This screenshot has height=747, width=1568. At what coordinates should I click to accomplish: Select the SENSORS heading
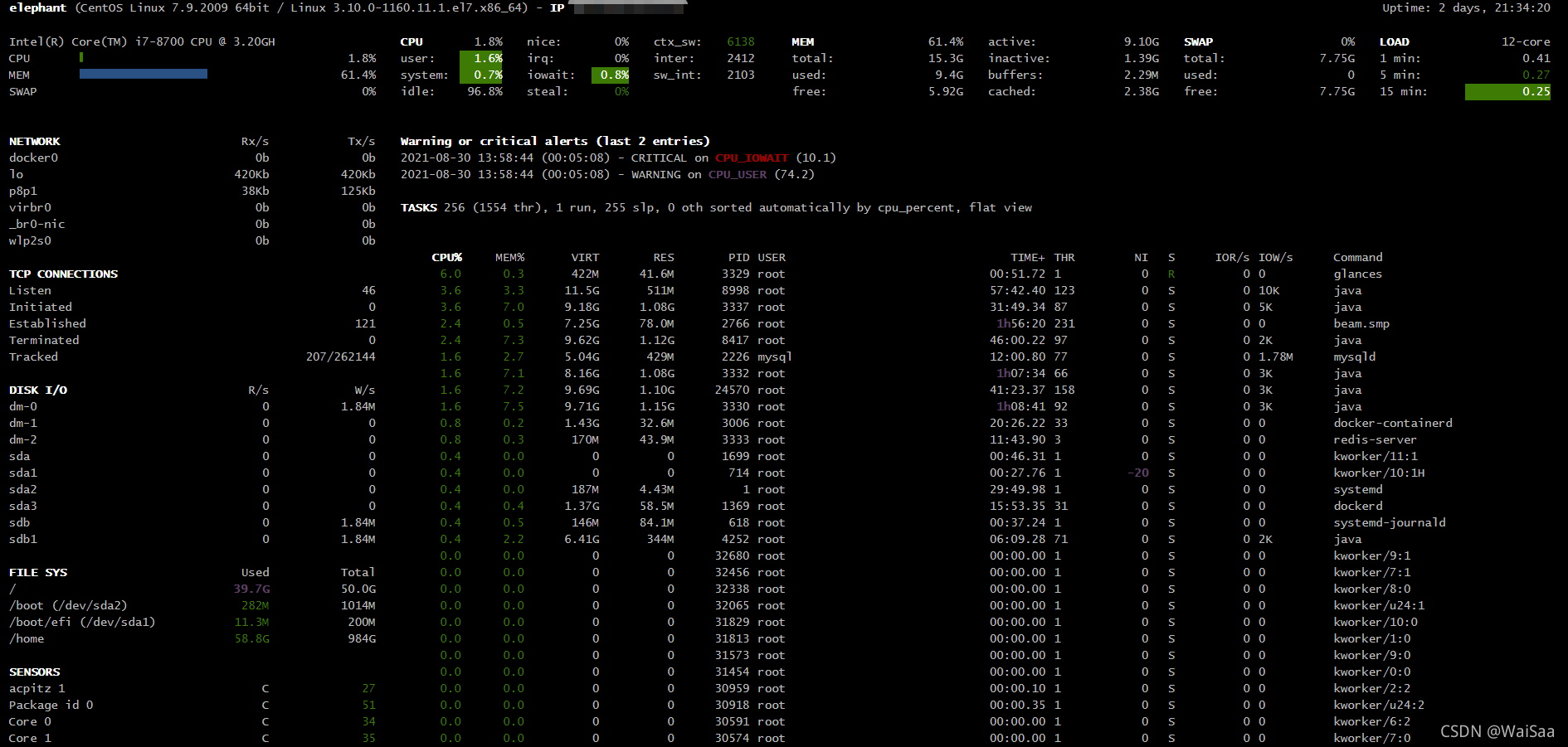[x=35, y=672]
